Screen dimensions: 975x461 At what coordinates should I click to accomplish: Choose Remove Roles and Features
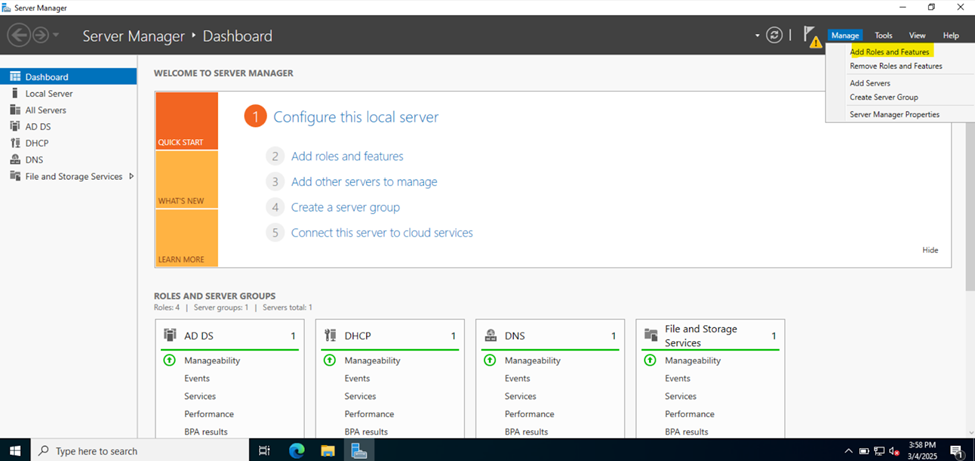(895, 66)
